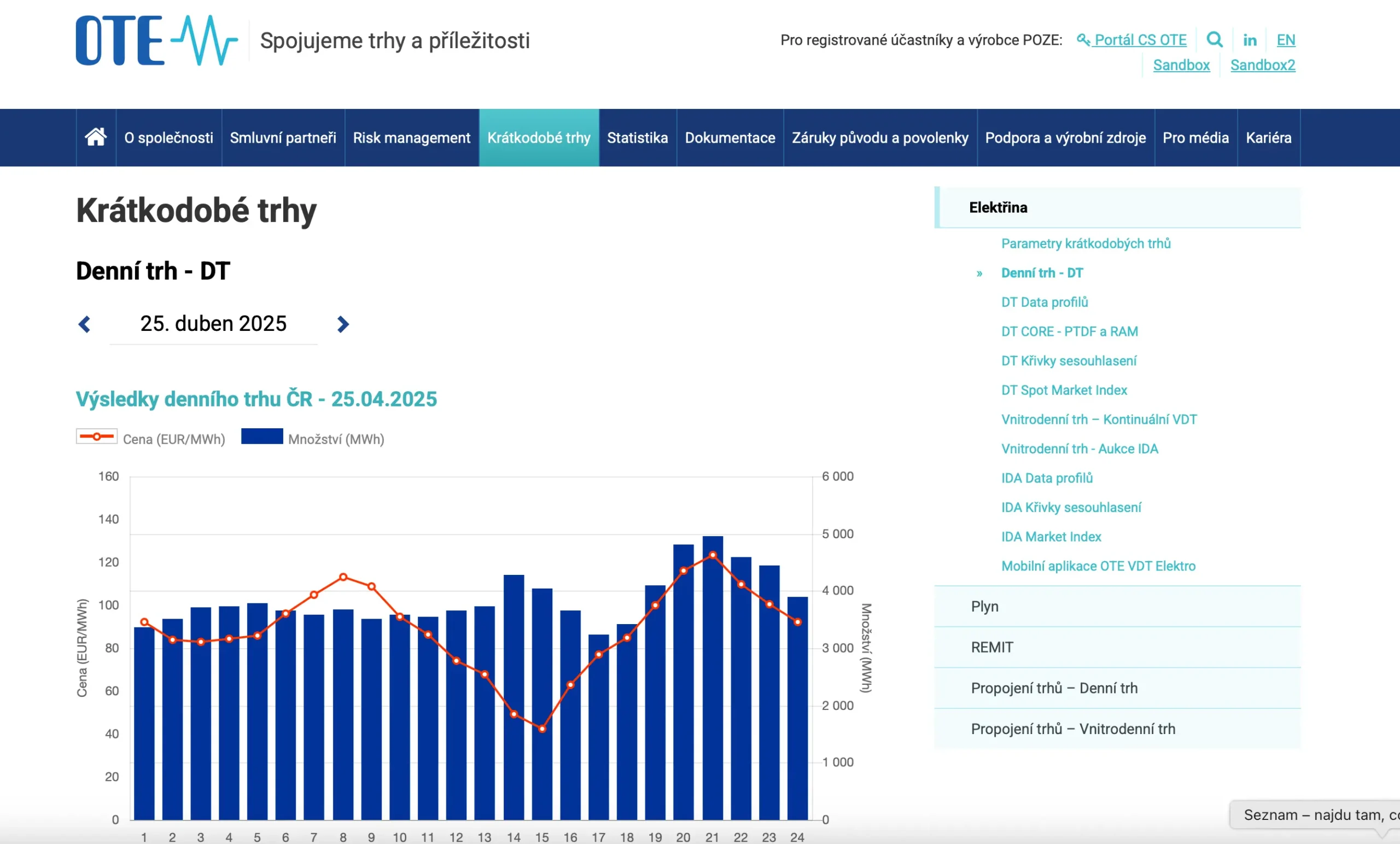Screen dimensions: 1400x844
Task: Open the Sandbox2 link
Action: (x=1262, y=65)
